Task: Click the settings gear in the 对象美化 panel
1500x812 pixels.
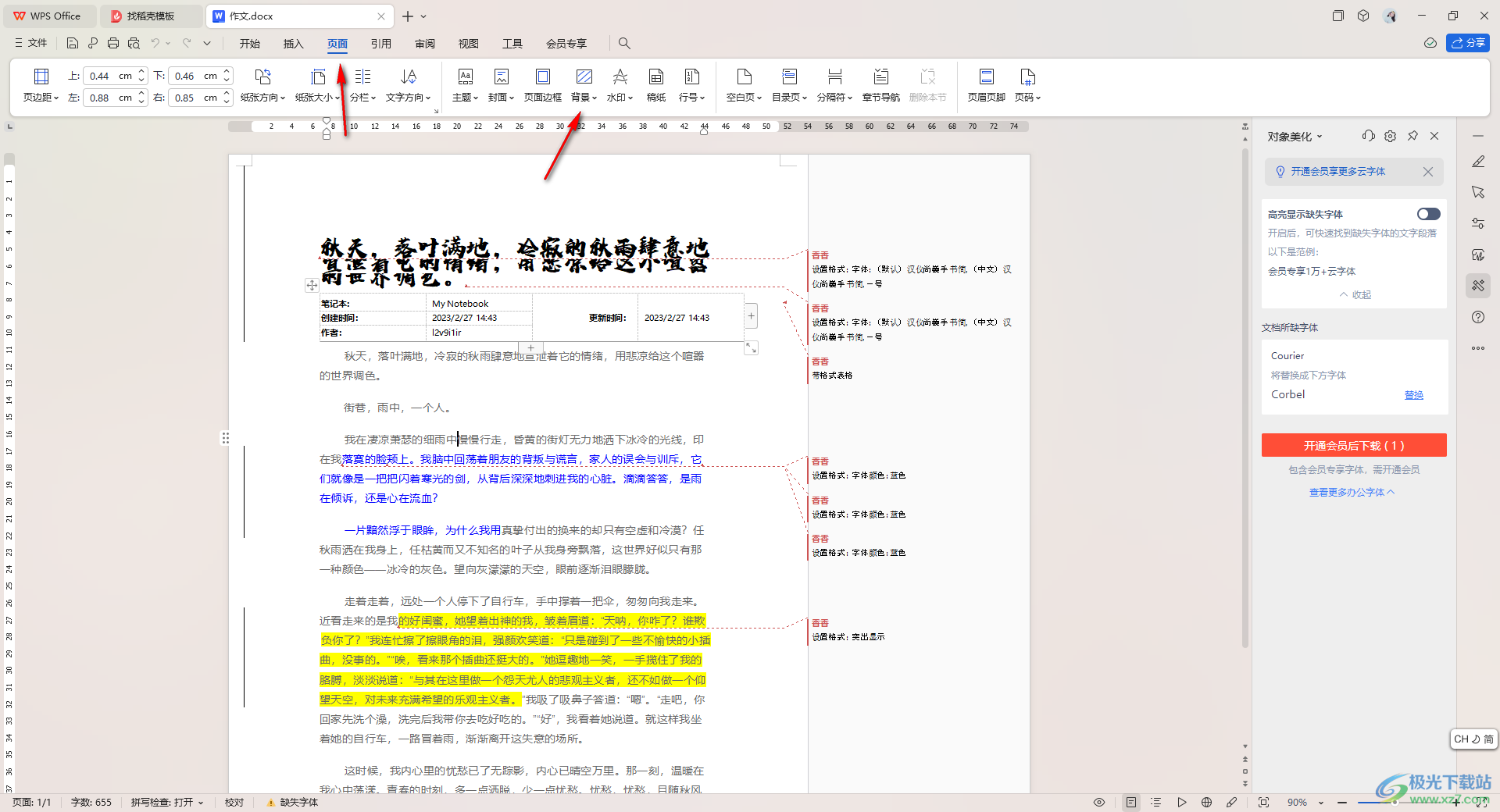Action: [1391, 136]
